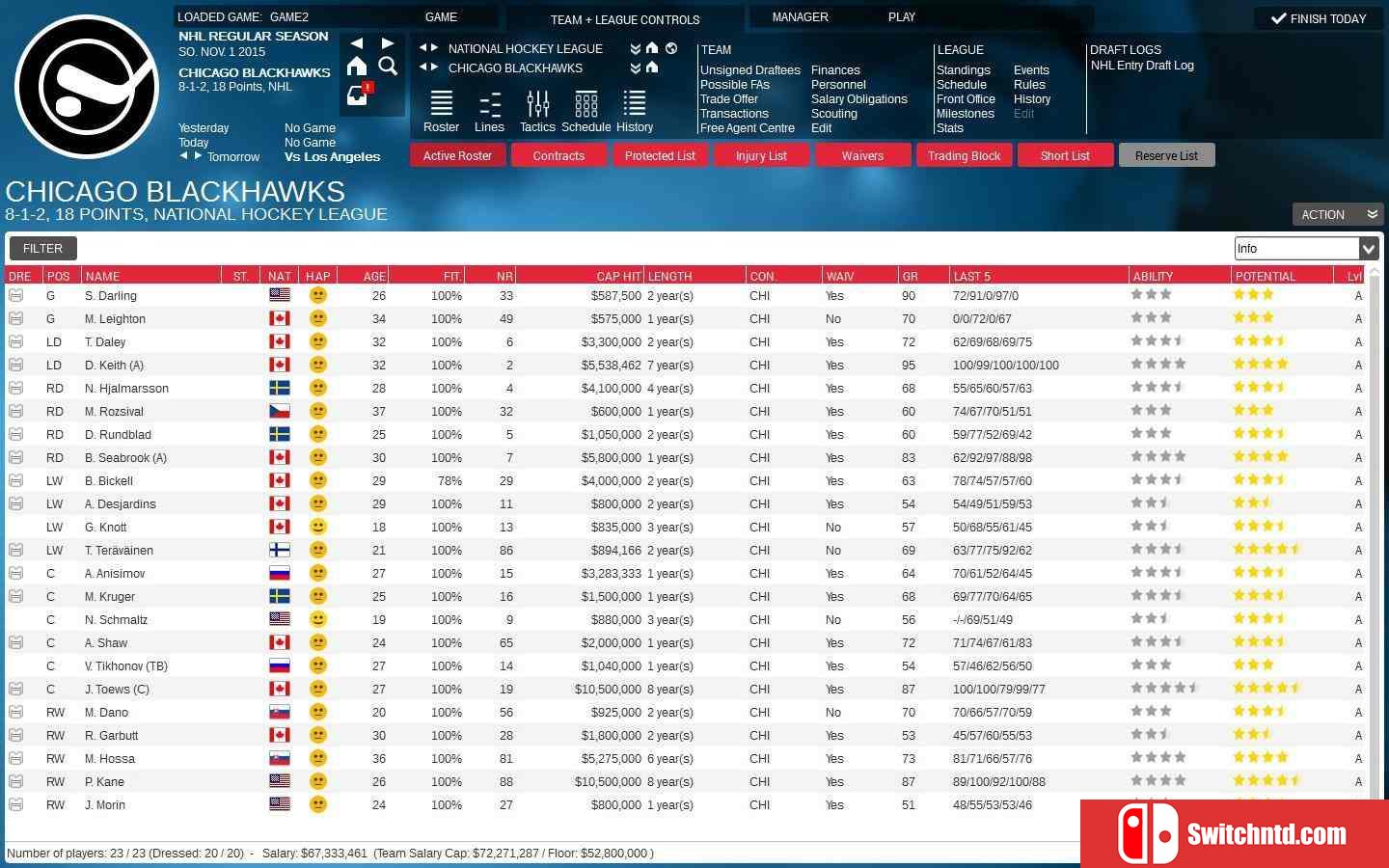
Task: Open the search magnifier icon
Action: (x=388, y=66)
